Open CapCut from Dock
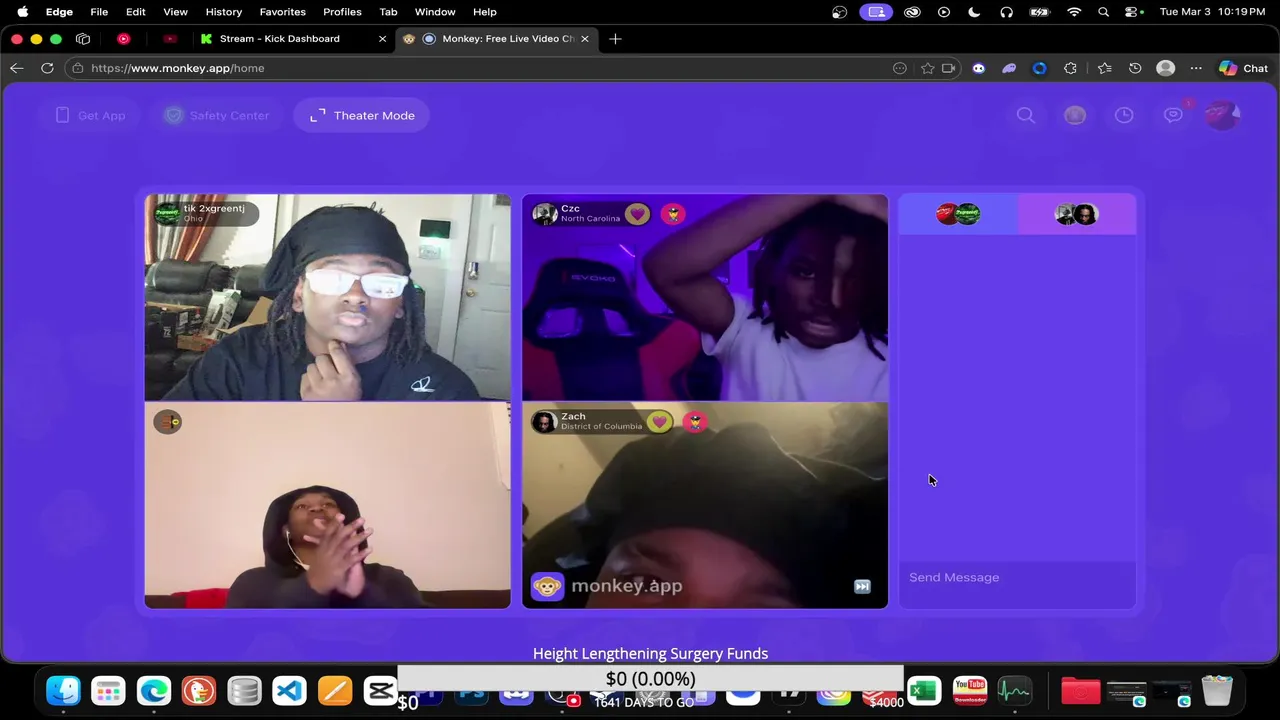 click(x=380, y=691)
